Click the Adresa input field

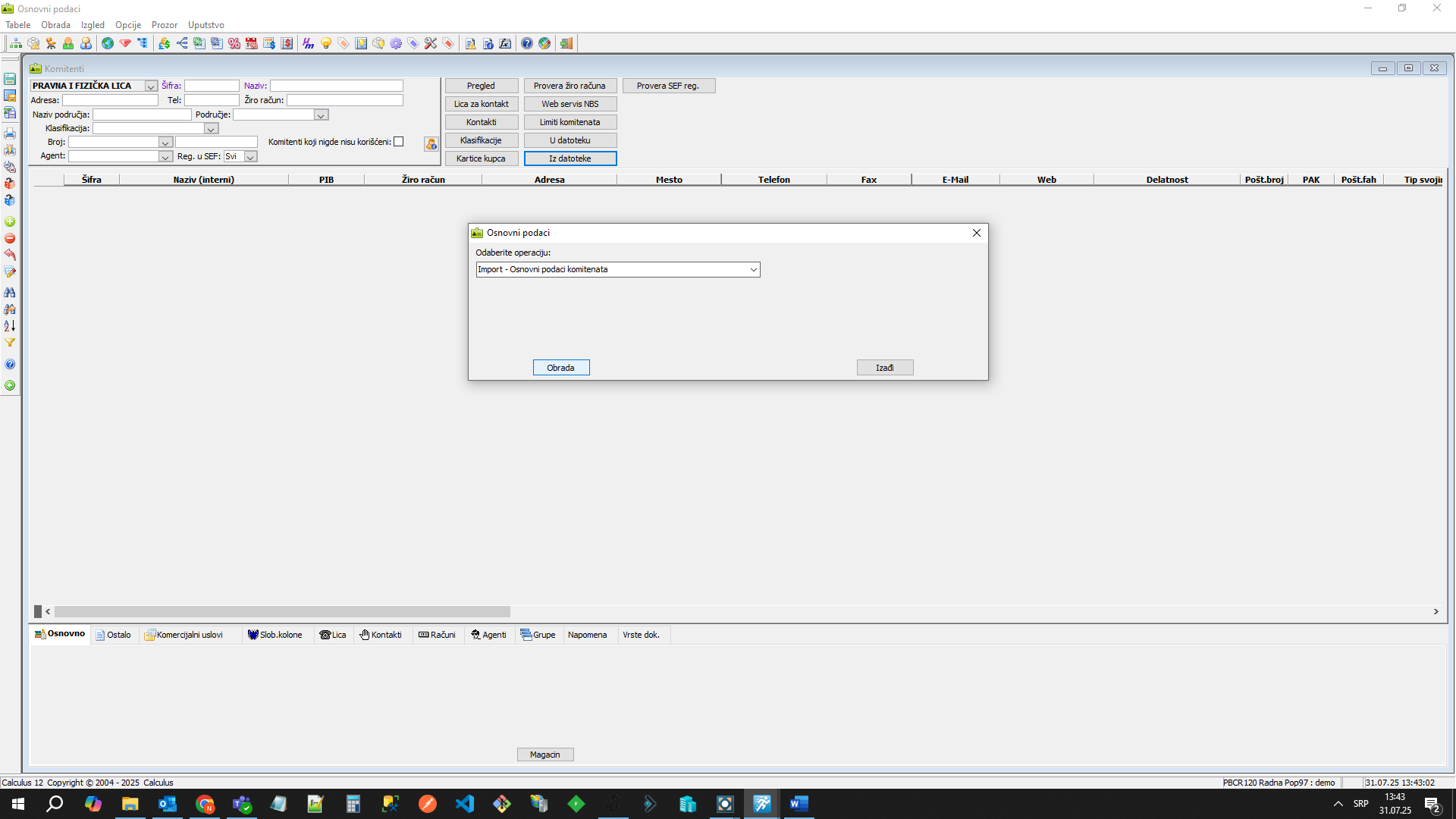pyautogui.click(x=110, y=101)
